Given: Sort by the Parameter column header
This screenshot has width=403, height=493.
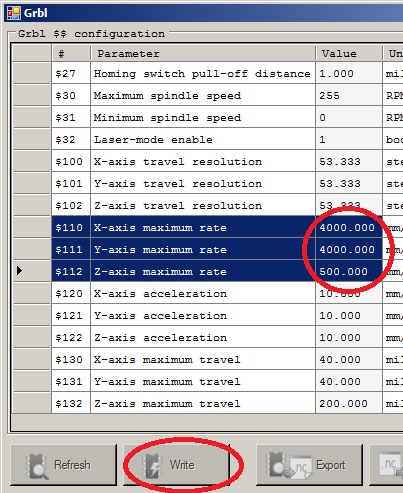Looking at the screenshot, I should [203, 54].
